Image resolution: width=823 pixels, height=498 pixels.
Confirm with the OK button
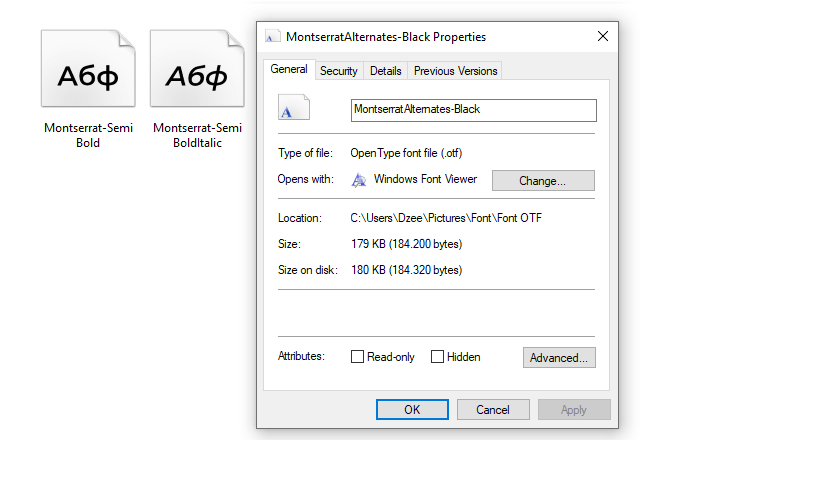pos(412,409)
